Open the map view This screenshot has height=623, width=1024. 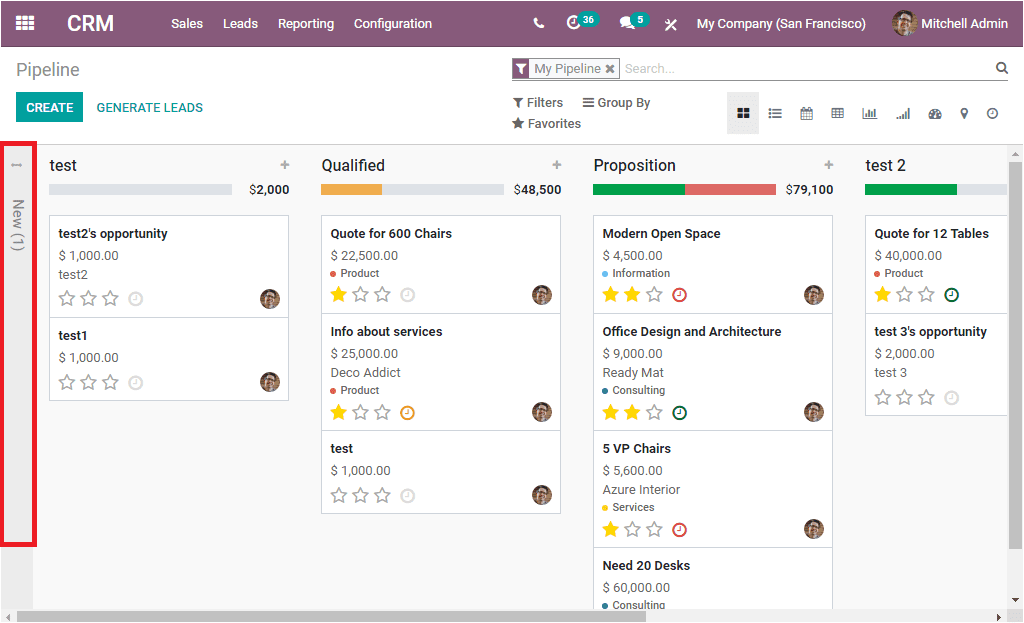[964, 113]
